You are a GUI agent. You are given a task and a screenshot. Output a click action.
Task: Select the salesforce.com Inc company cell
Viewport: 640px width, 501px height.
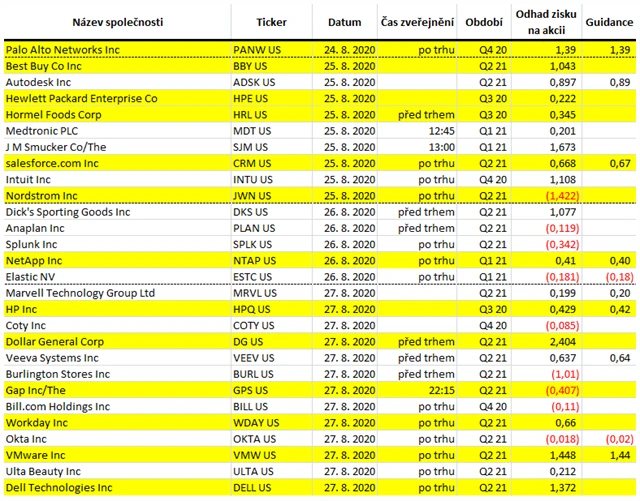tap(118, 163)
